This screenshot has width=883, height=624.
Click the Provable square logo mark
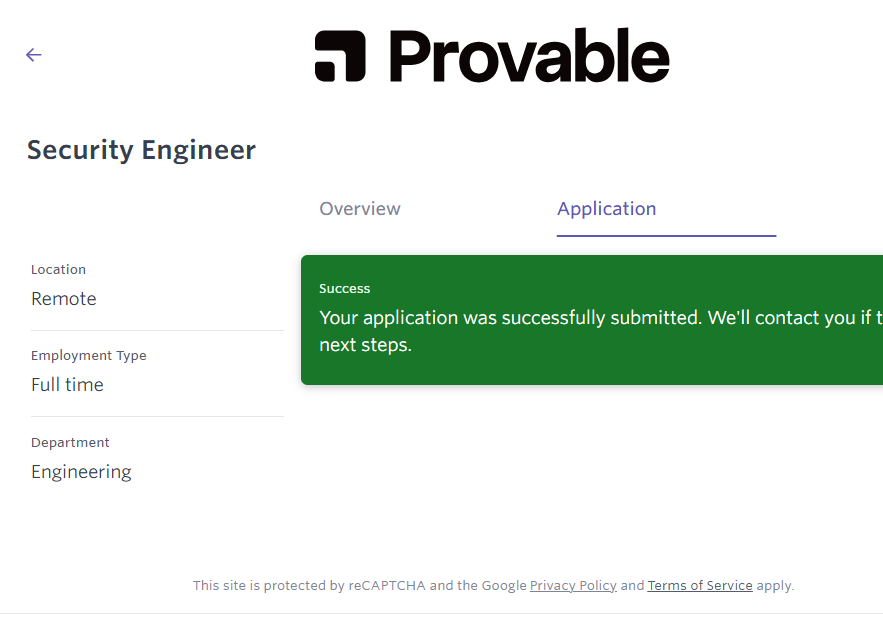pyautogui.click(x=340, y=56)
